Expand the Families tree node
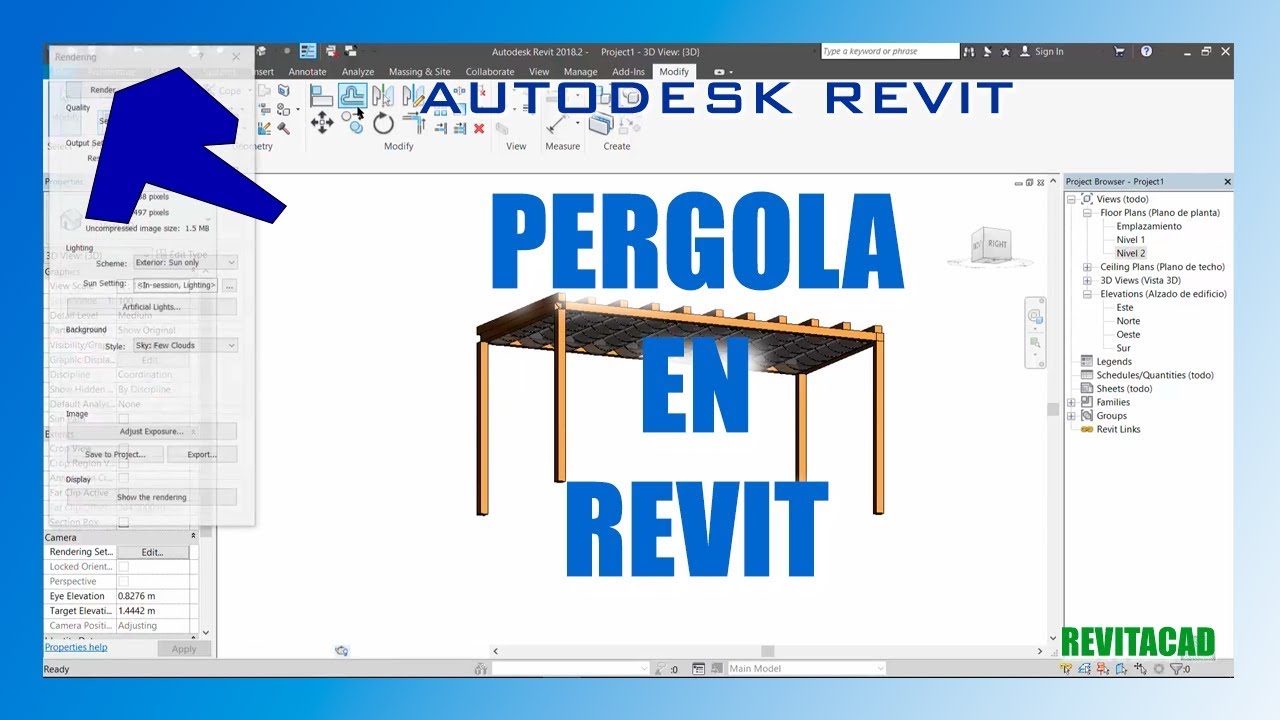 (x=1071, y=402)
